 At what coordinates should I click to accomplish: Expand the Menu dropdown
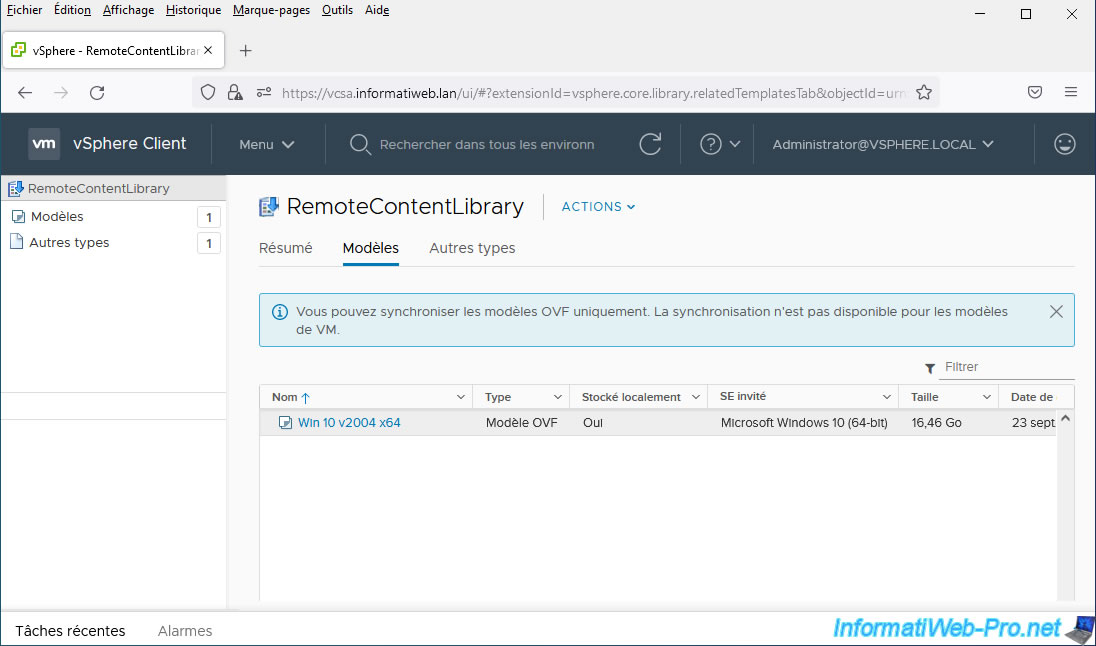pyautogui.click(x=267, y=145)
